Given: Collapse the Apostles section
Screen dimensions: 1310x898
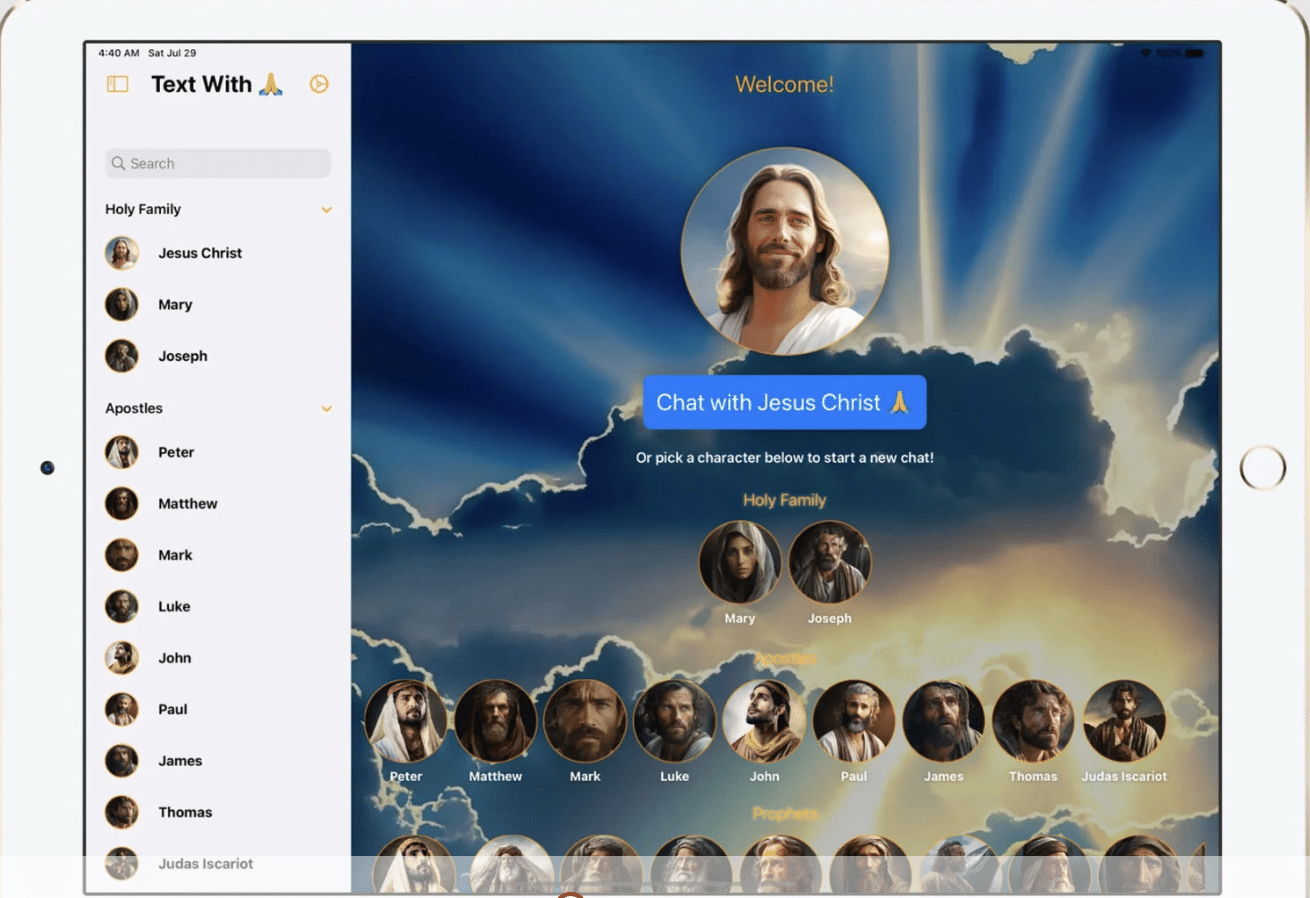Looking at the screenshot, I should 327,408.
